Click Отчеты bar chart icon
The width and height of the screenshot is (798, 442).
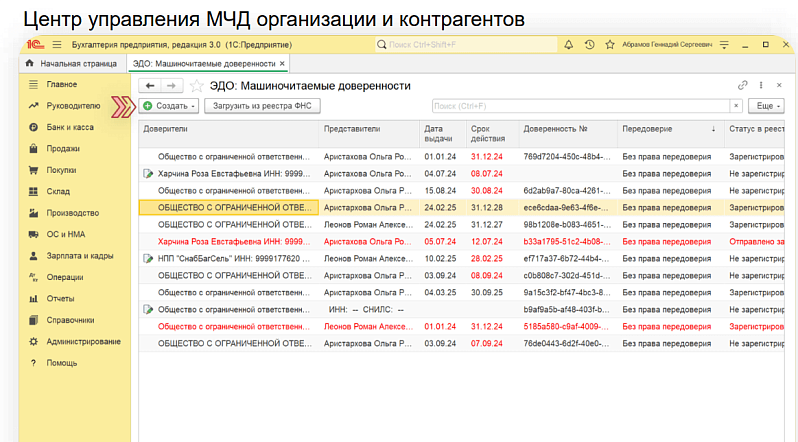pyautogui.click(x=34, y=298)
